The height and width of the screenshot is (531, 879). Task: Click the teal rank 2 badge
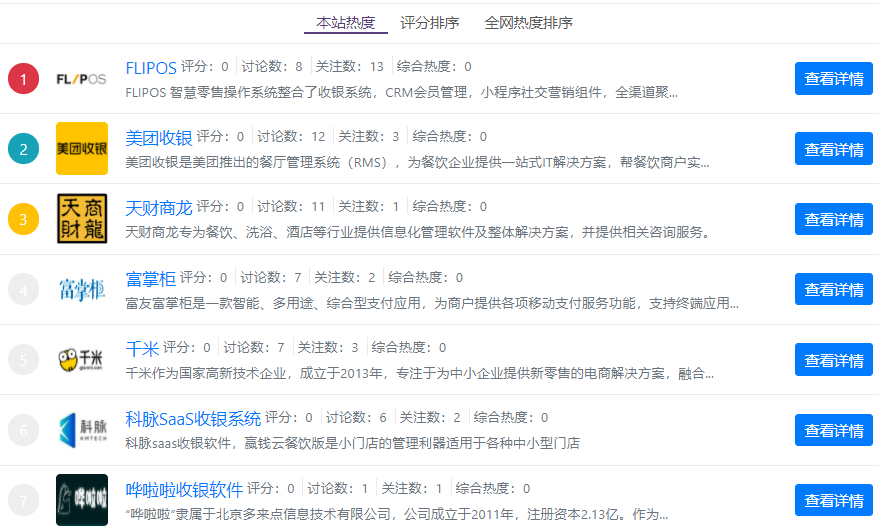pos(24,149)
